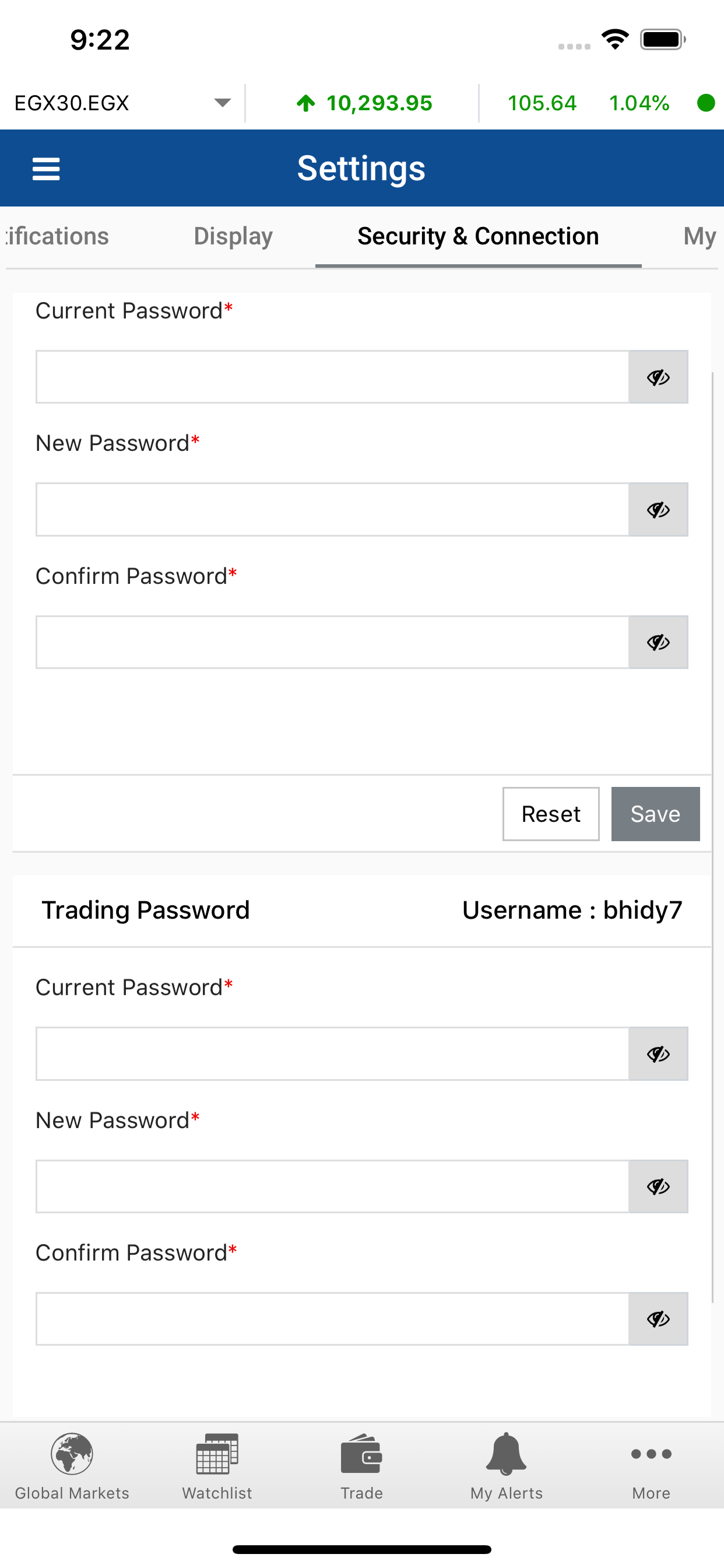Open the Trade wallet icon

pyautogui.click(x=361, y=1454)
